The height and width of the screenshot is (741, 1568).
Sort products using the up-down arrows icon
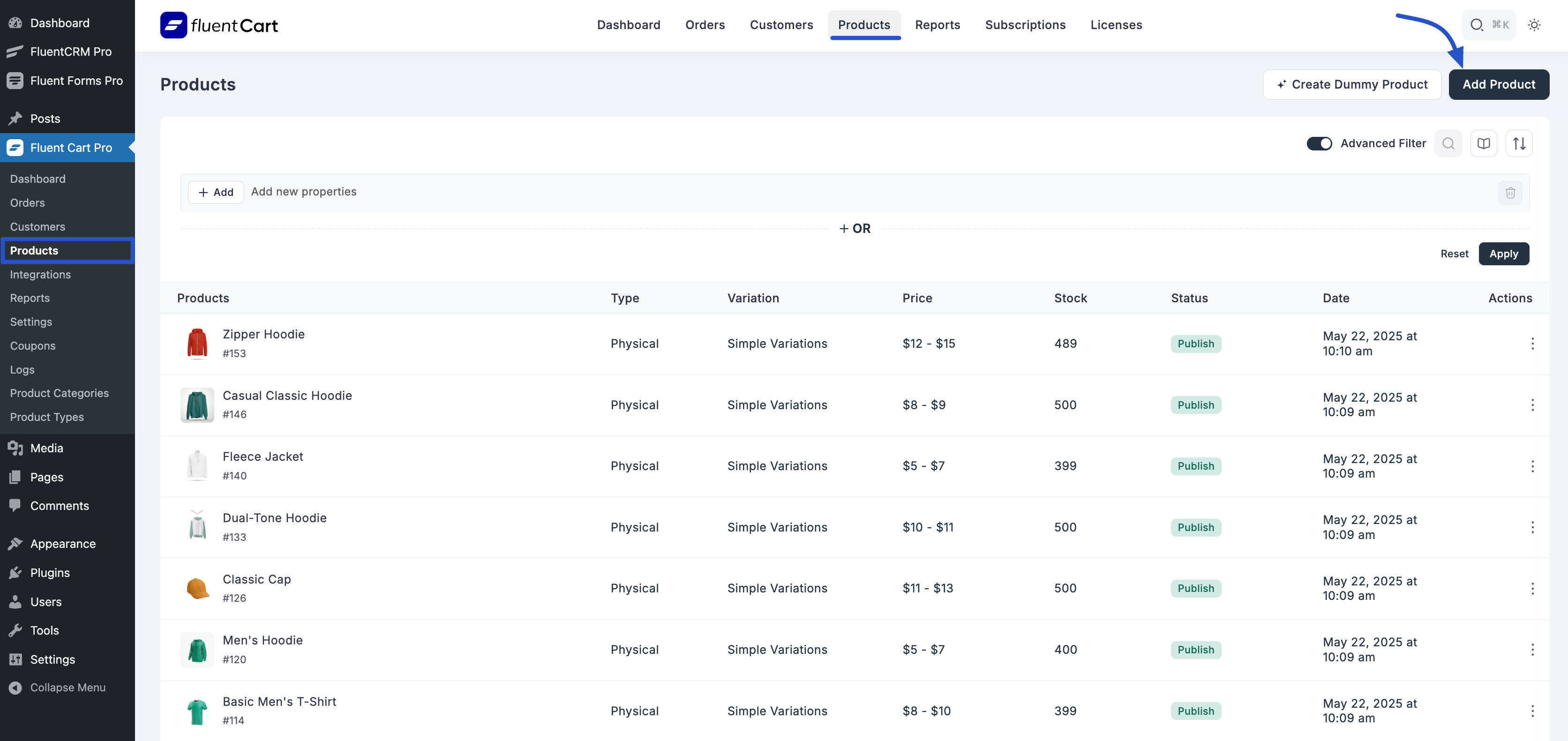tap(1519, 143)
